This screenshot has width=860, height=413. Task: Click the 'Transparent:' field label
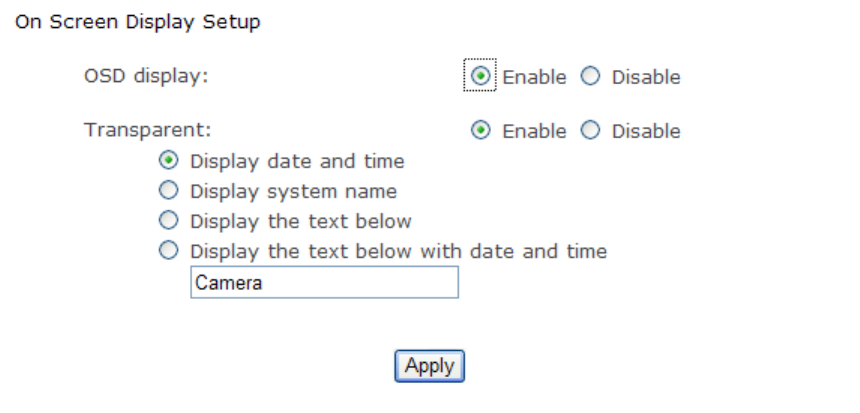tap(148, 131)
